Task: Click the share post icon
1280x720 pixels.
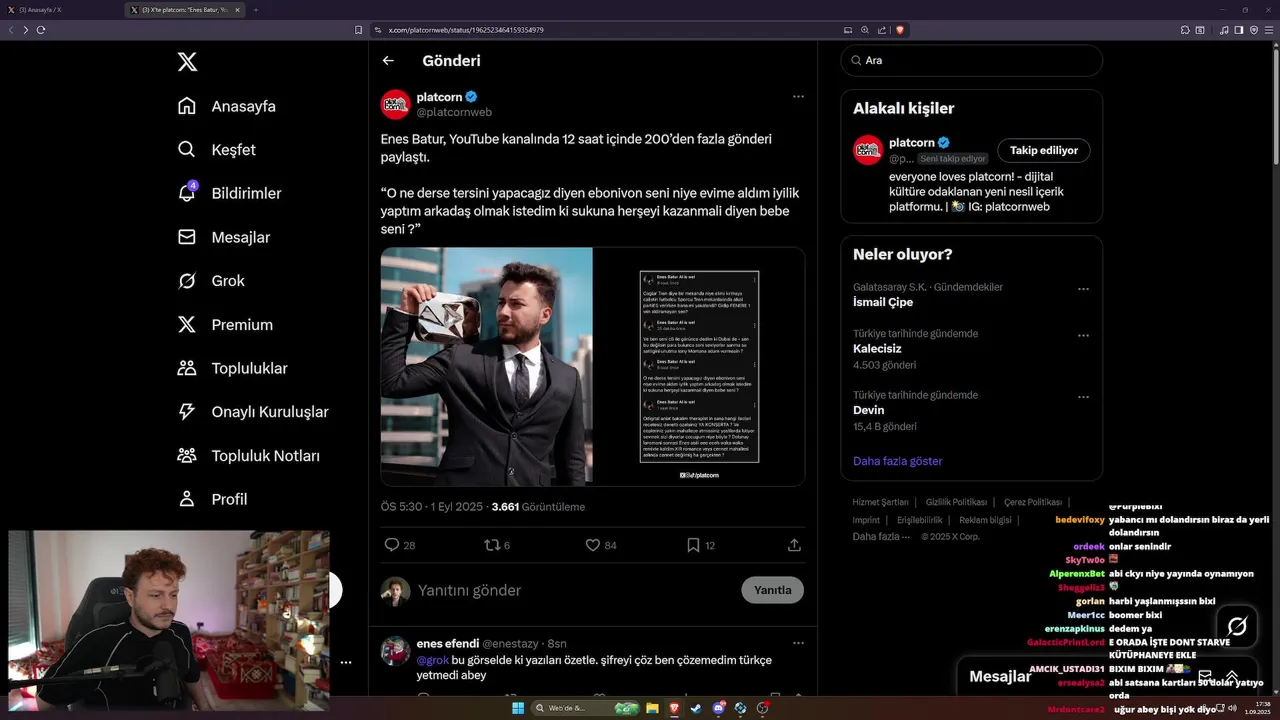Action: tap(794, 545)
